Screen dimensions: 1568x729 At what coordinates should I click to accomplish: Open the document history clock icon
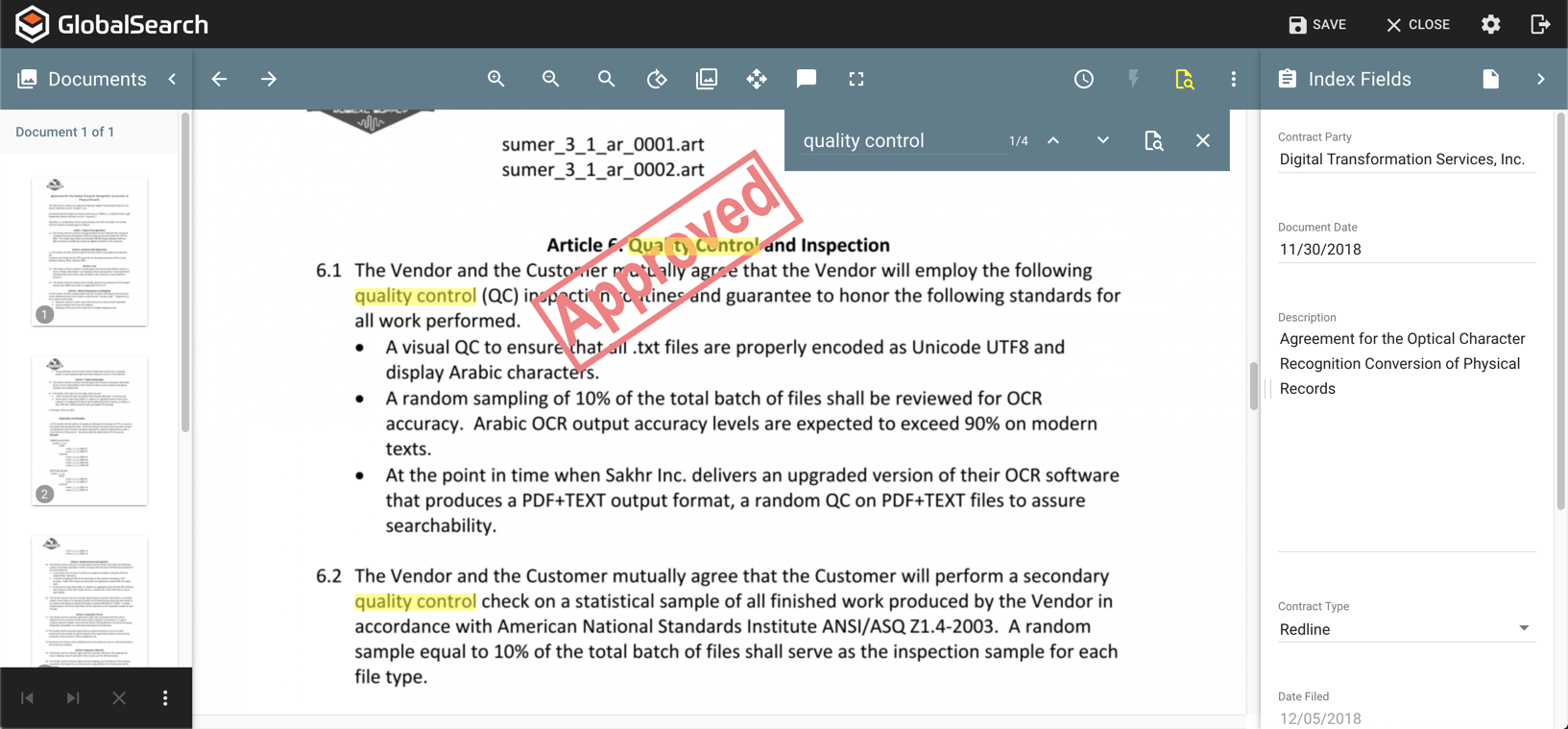click(x=1083, y=79)
